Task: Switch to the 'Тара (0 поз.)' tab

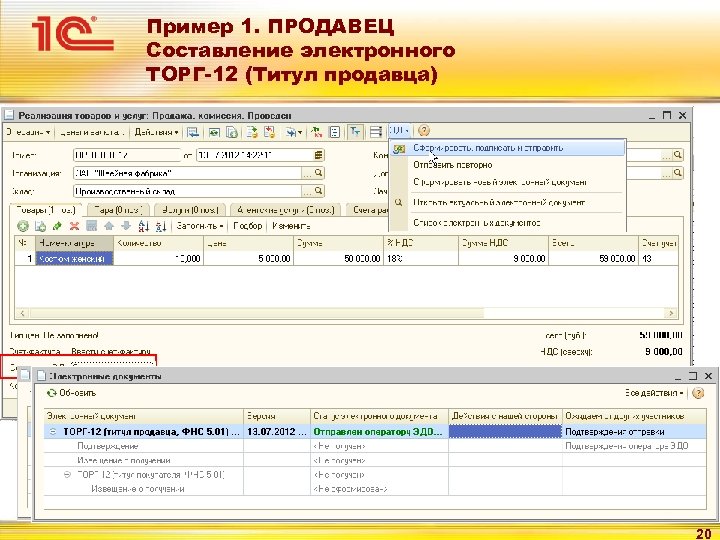Action: (x=118, y=210)
